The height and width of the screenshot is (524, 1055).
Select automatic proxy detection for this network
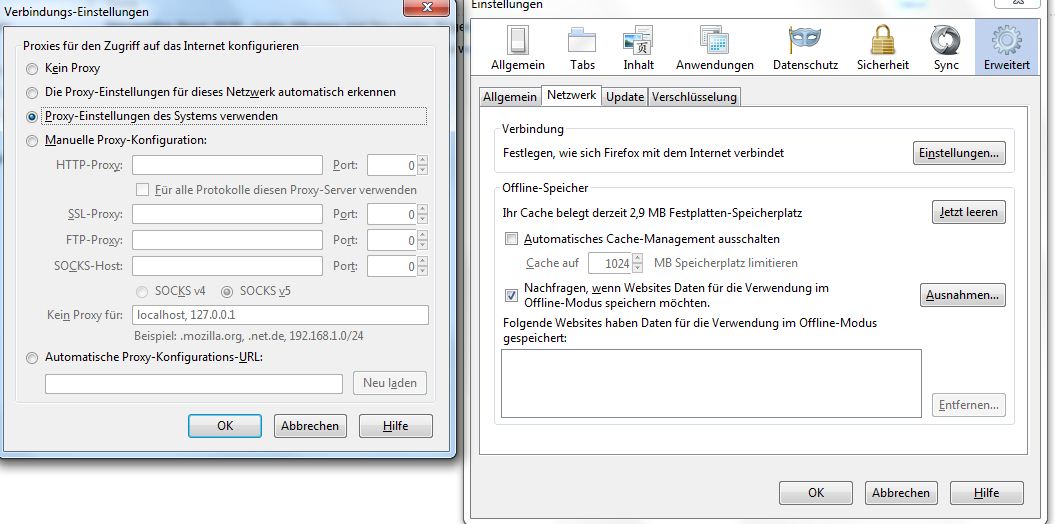[32, 92]
